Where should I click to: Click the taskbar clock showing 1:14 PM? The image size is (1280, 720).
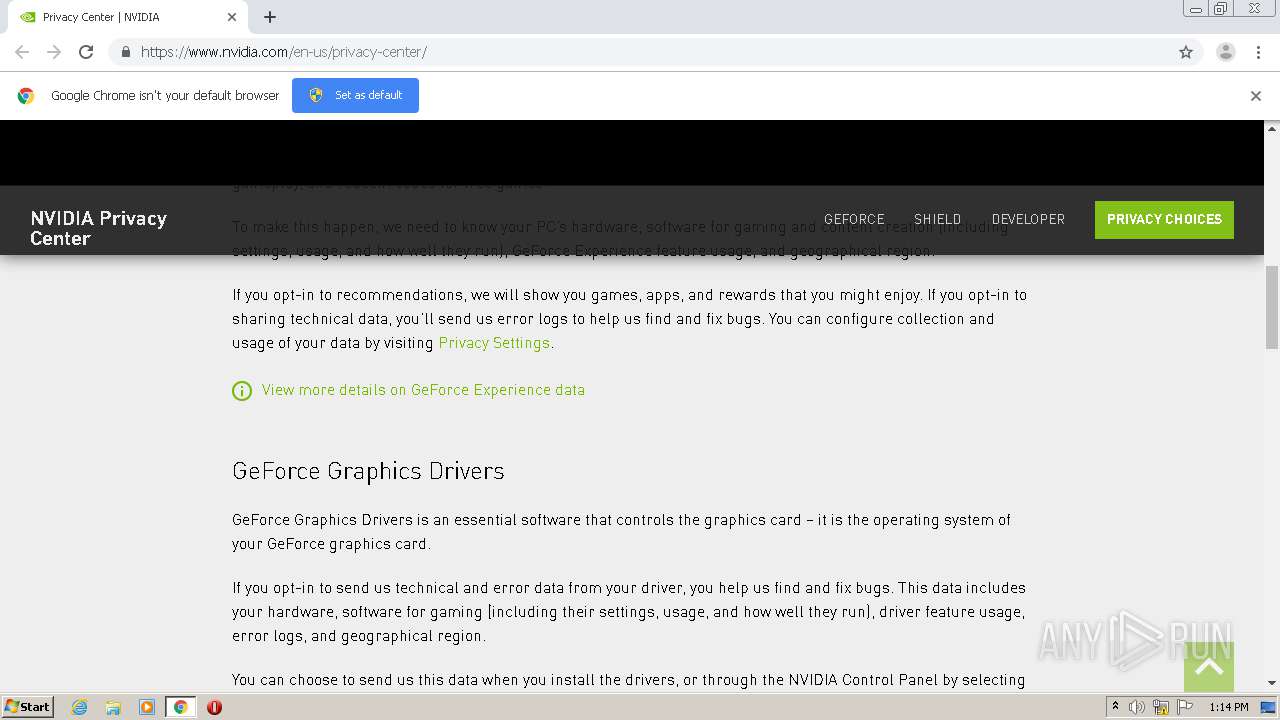(x=1228, y=707)
